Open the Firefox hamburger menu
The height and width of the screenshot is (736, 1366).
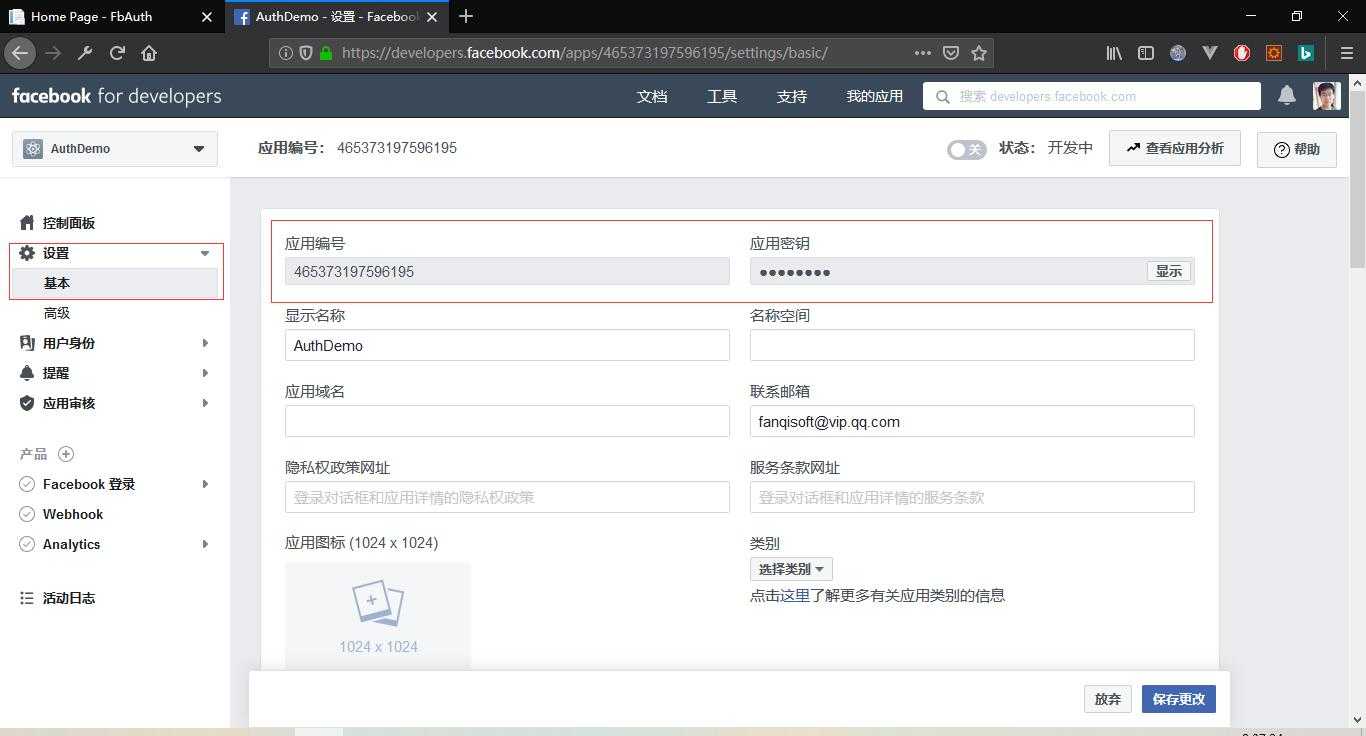pos(1346,53)
